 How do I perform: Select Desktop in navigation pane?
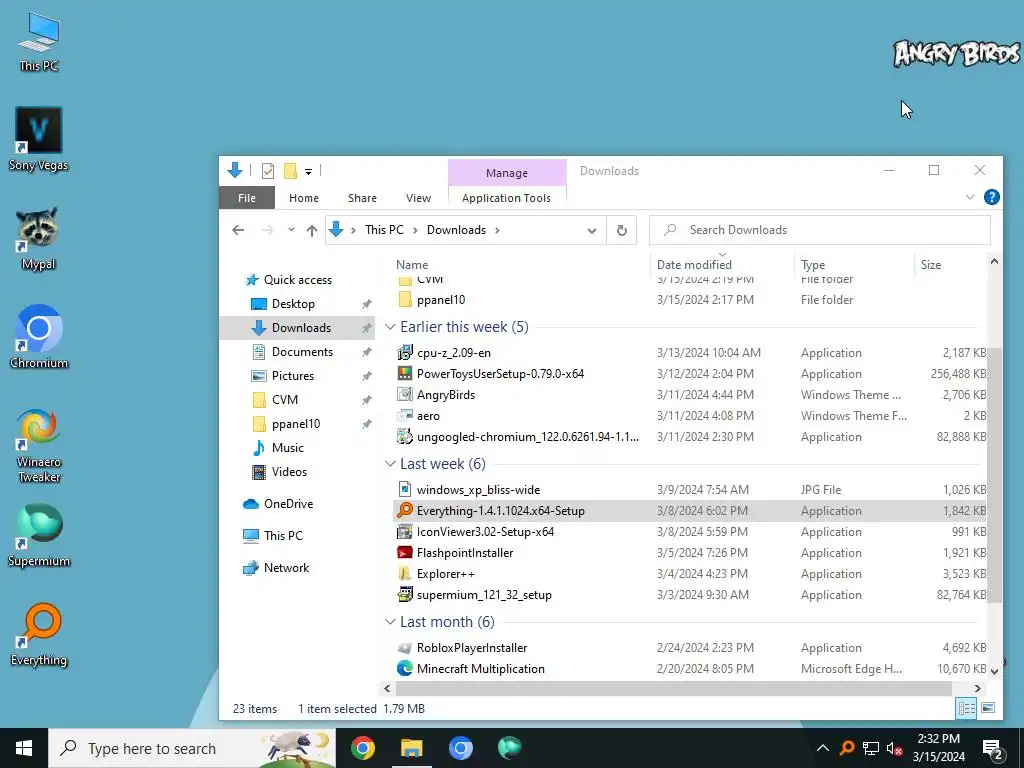[x=293, y=304]
